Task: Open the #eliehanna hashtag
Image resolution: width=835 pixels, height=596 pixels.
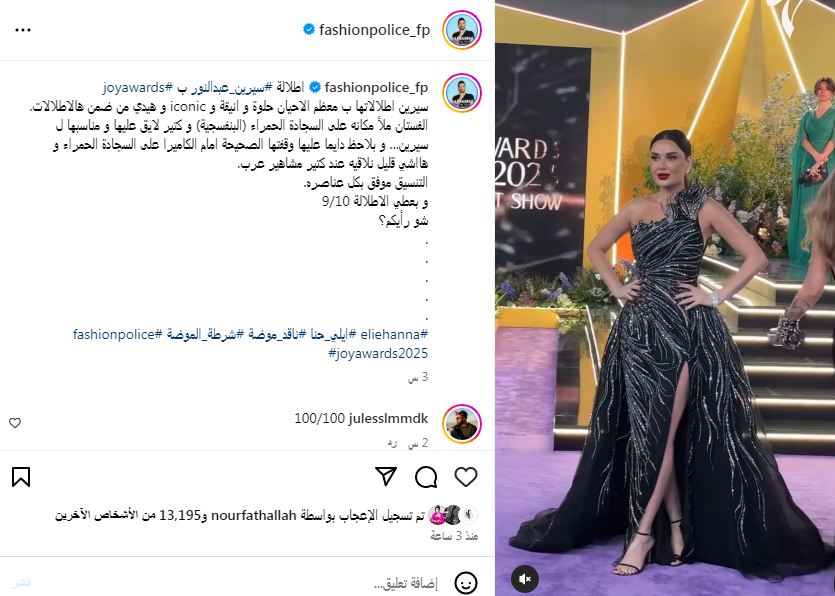Action: pyautogui.click(x=394, y=334)
